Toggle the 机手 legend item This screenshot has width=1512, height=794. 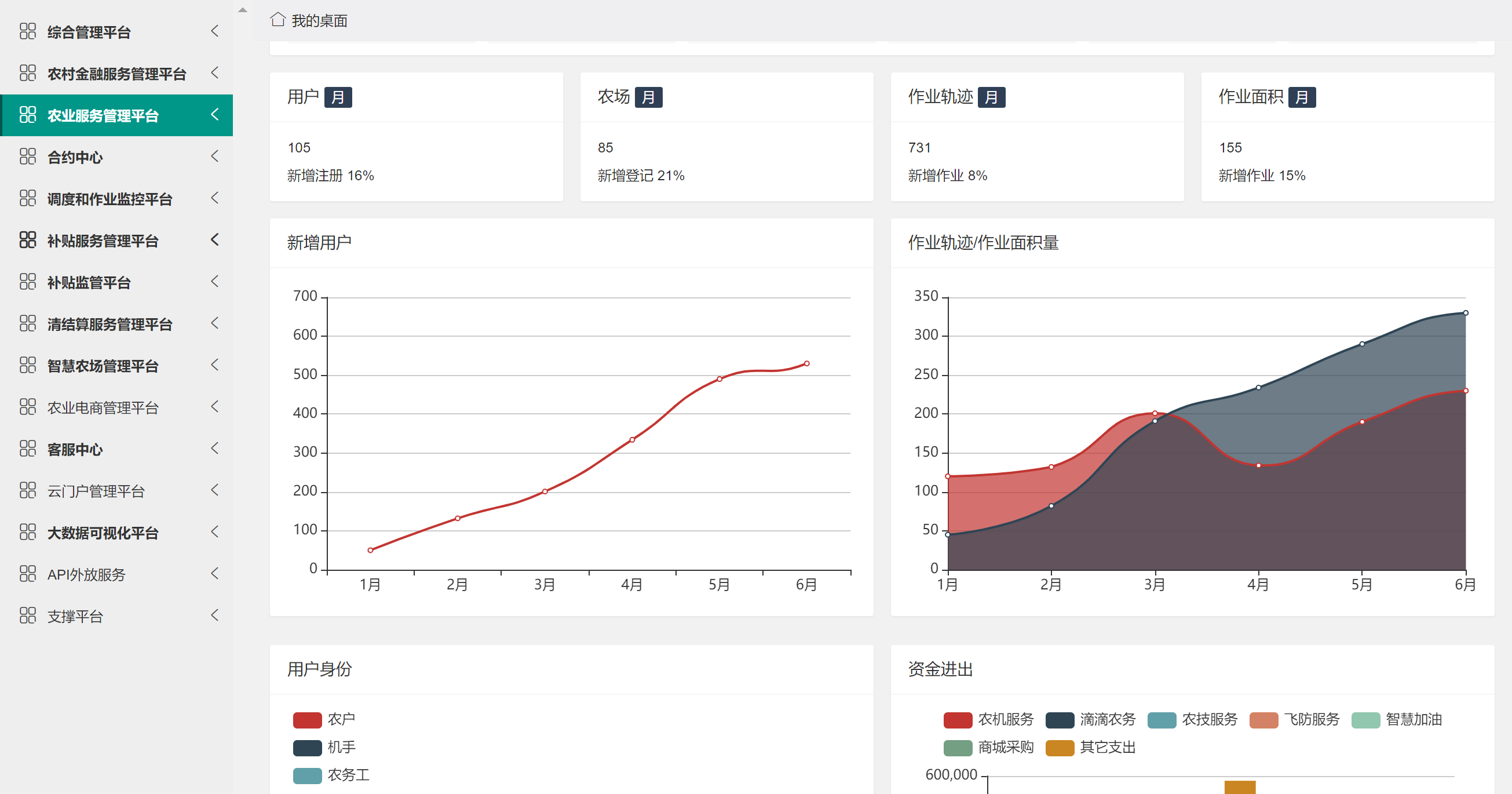pos(324,747)
